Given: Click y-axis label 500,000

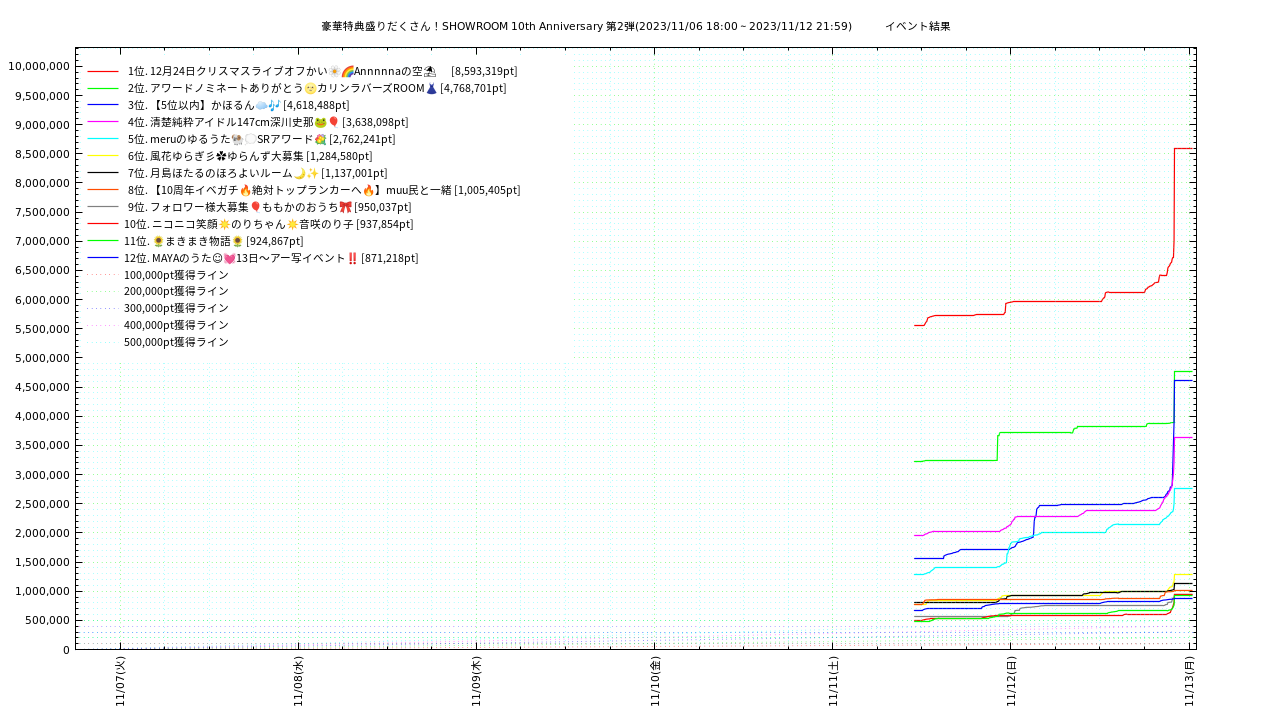Looking at the screenshot, I should [x=48, y=620].
